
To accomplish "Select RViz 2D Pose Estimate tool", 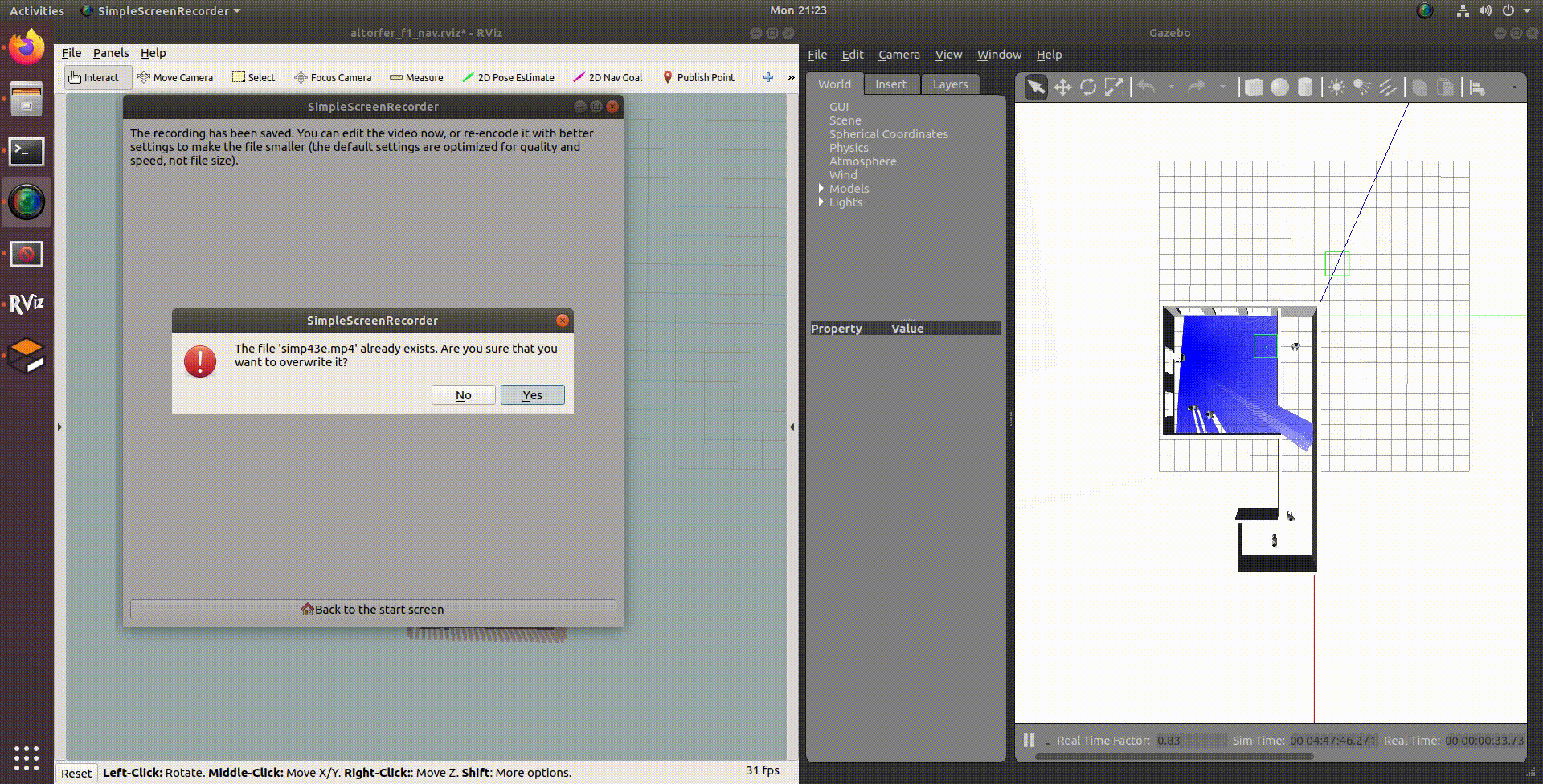I will 508,77.
